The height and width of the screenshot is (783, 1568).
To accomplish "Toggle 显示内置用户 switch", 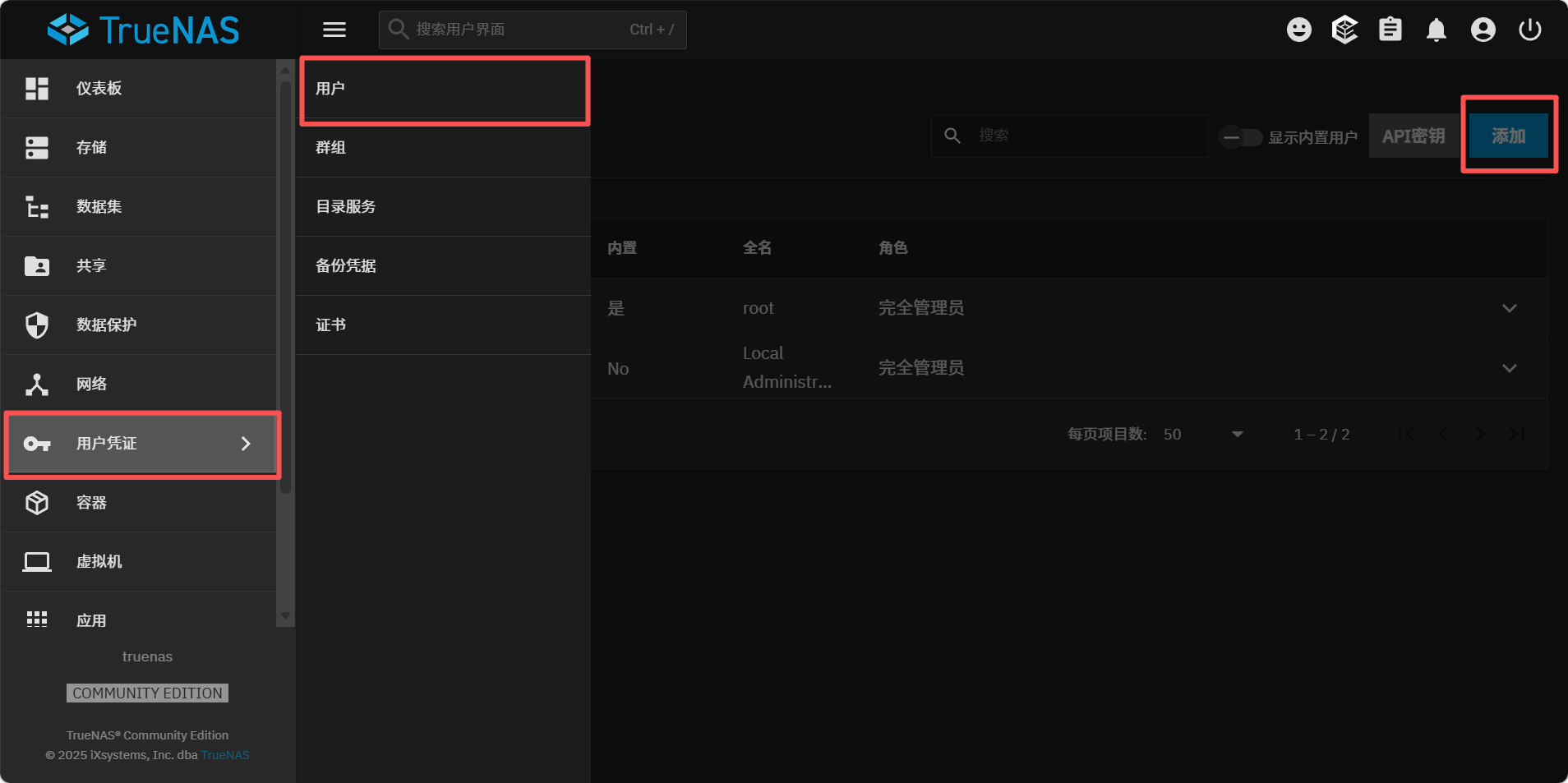I will pyautogui.click(x=1241, y=137).
